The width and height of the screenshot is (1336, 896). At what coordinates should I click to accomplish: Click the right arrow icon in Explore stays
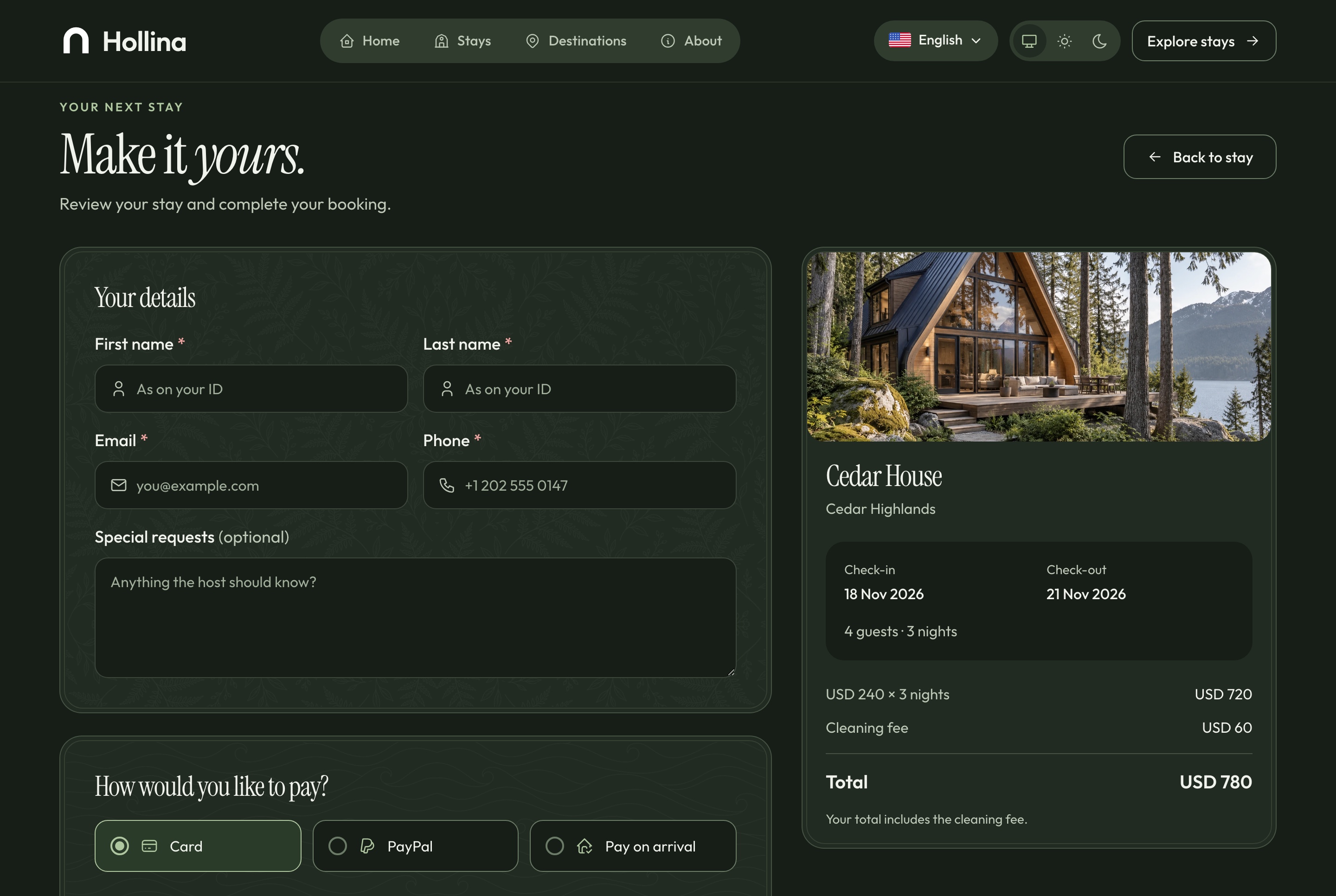pos(1252,40)
